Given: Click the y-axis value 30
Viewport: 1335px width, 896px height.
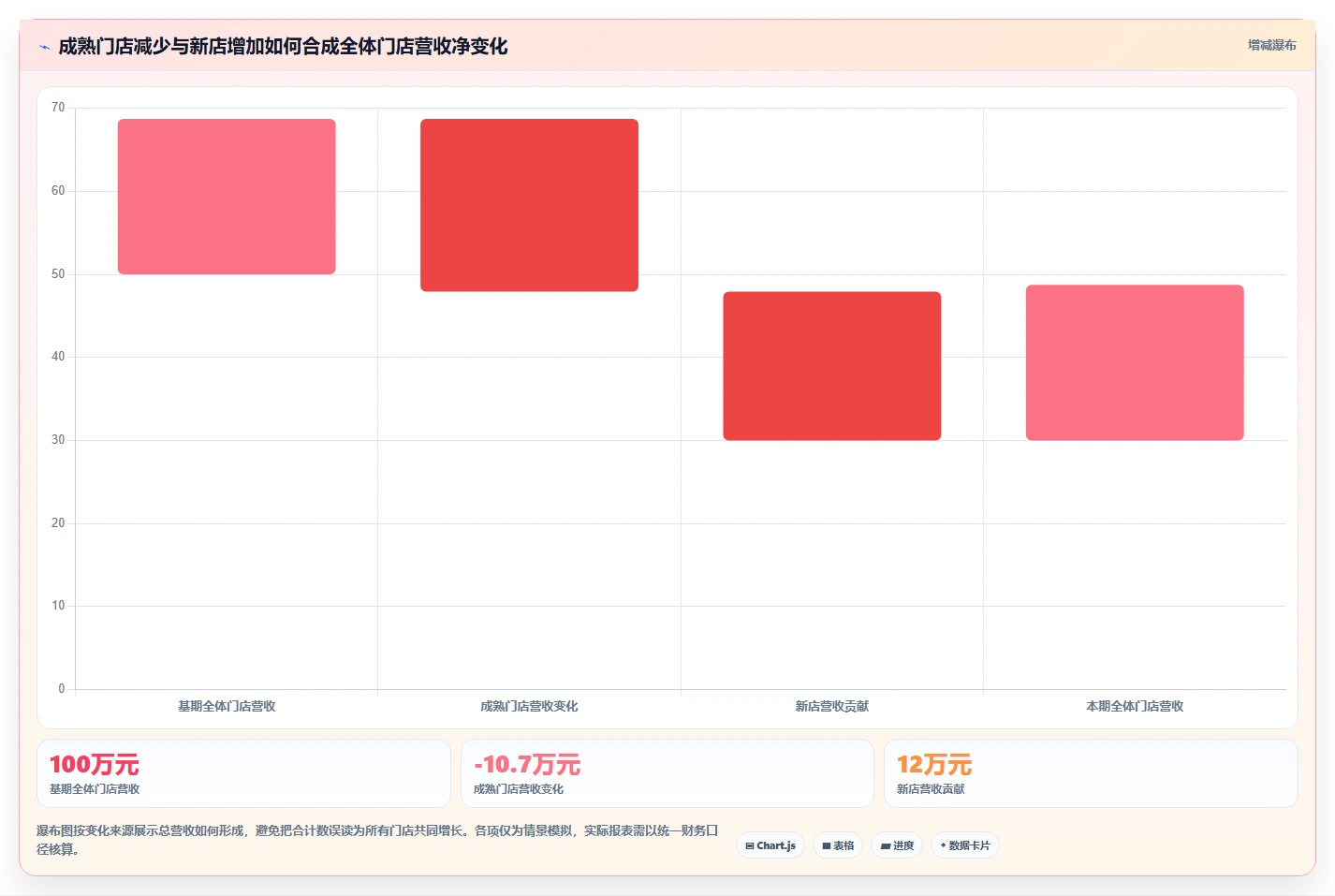Looking at the screenshot, I should pyautogui.click(x=58, y=440).
